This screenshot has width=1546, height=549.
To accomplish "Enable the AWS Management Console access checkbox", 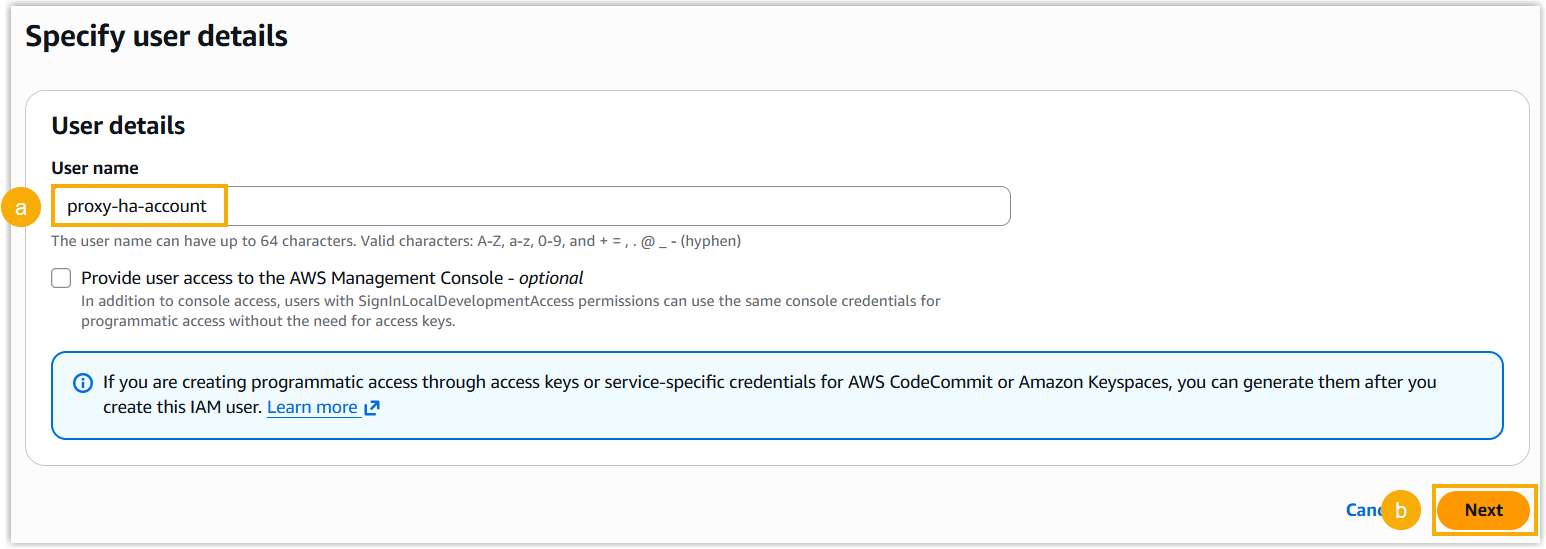I will pyautogui.click(x=62, y=278).
